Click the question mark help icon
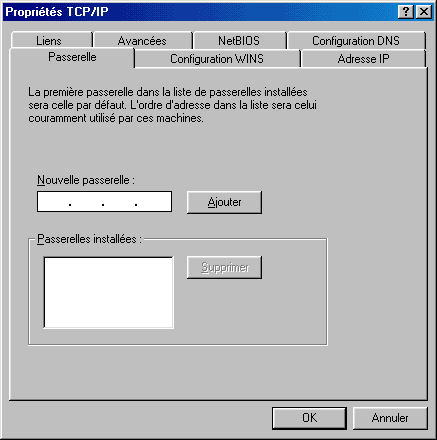Image resolution: width=437 pixels, height=440 pixels. [x=406, y=12]
